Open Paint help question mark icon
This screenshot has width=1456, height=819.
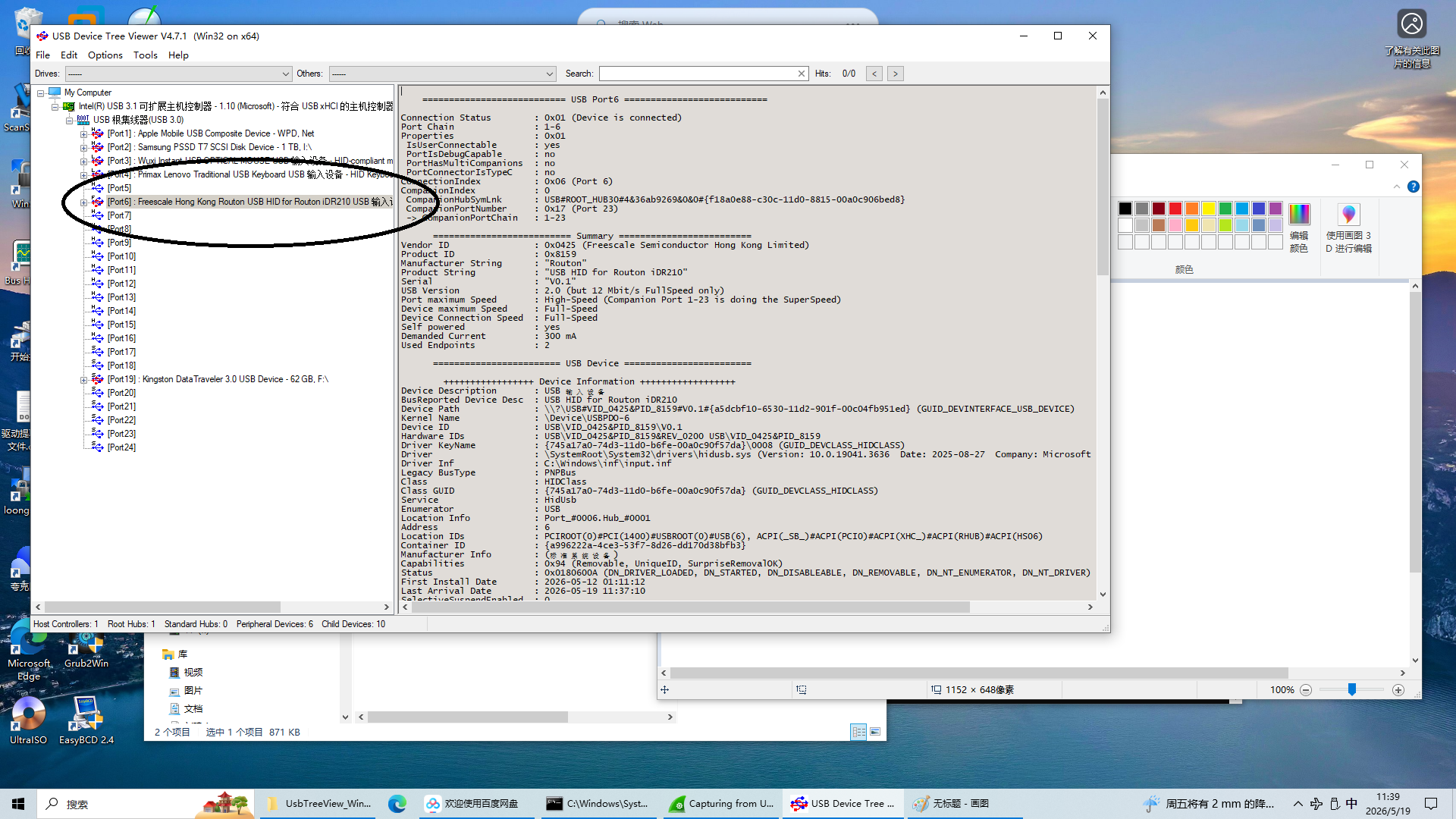[1414, 187]
